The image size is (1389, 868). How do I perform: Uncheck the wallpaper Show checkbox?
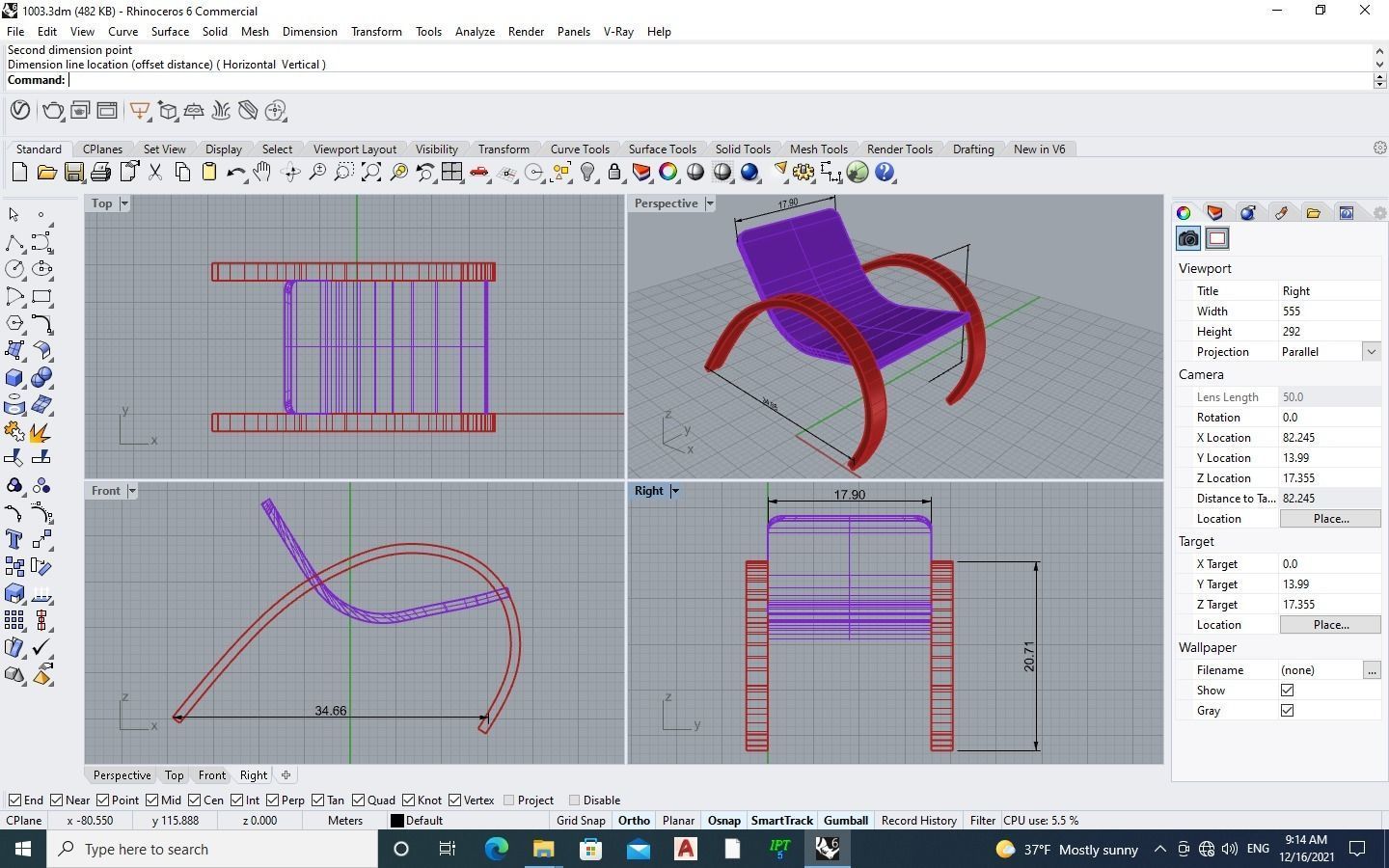[x=1287, y=691]
